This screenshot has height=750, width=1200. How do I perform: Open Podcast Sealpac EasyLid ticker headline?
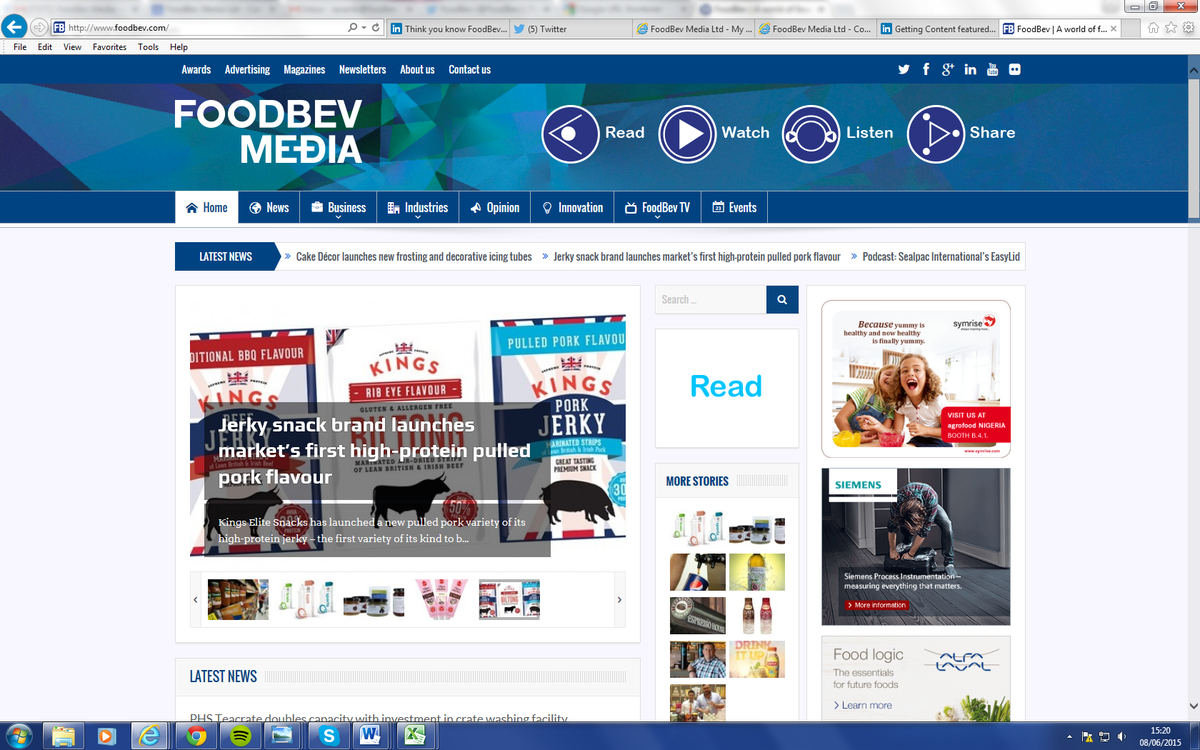coord(941,257)
